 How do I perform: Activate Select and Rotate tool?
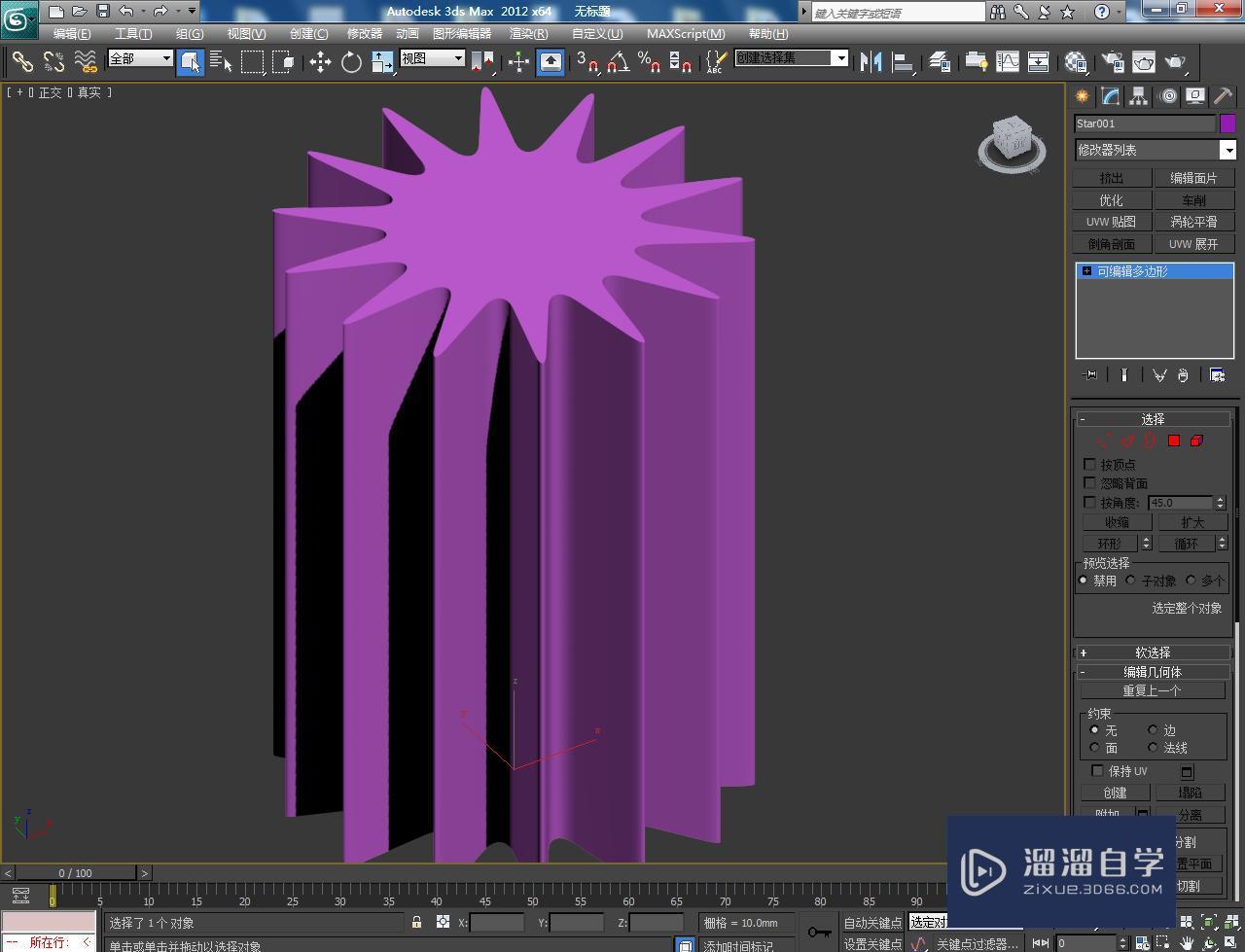click(351, 62)
